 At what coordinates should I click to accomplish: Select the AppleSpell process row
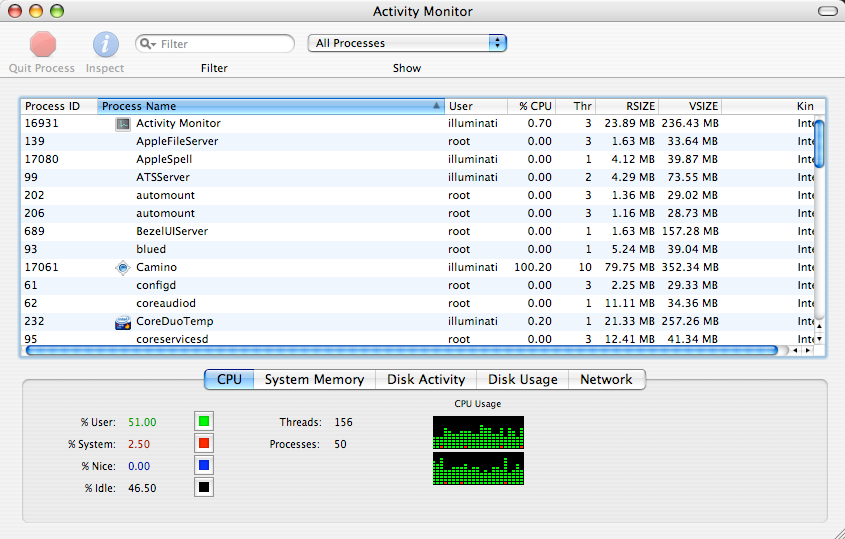418,160
